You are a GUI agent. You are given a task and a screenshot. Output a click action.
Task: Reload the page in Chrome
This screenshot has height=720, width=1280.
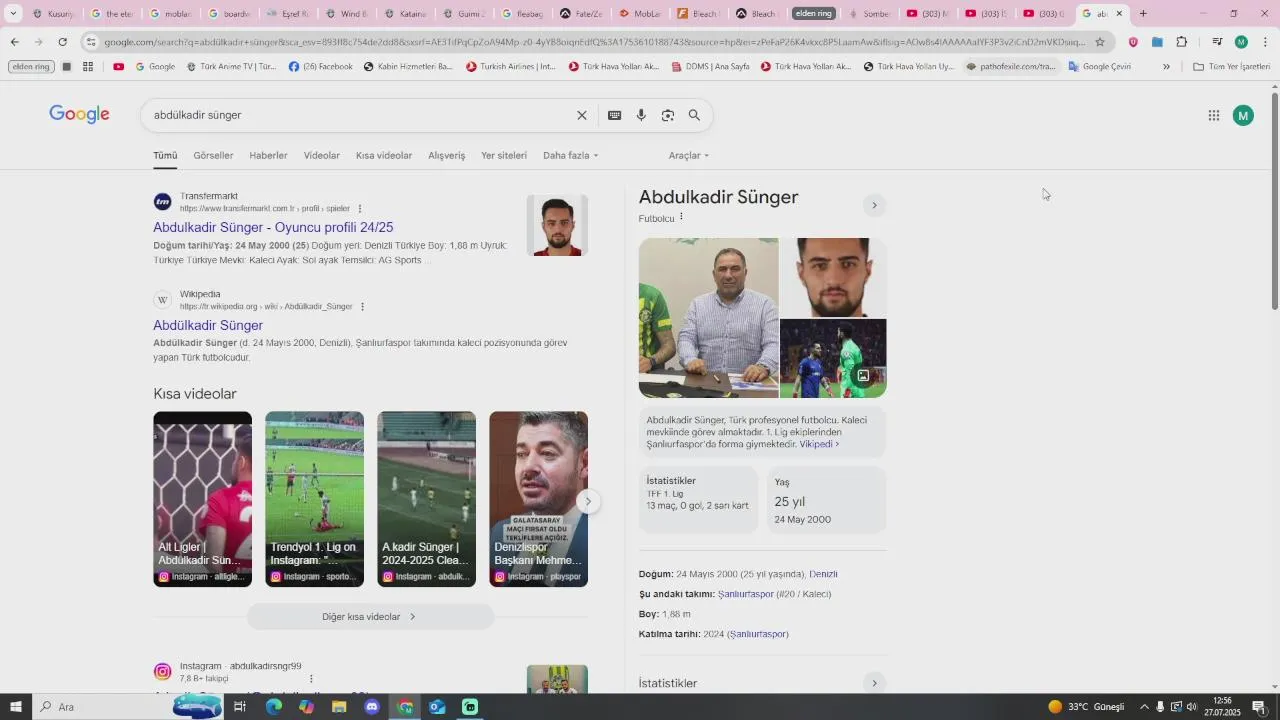(x=62, y=42)
